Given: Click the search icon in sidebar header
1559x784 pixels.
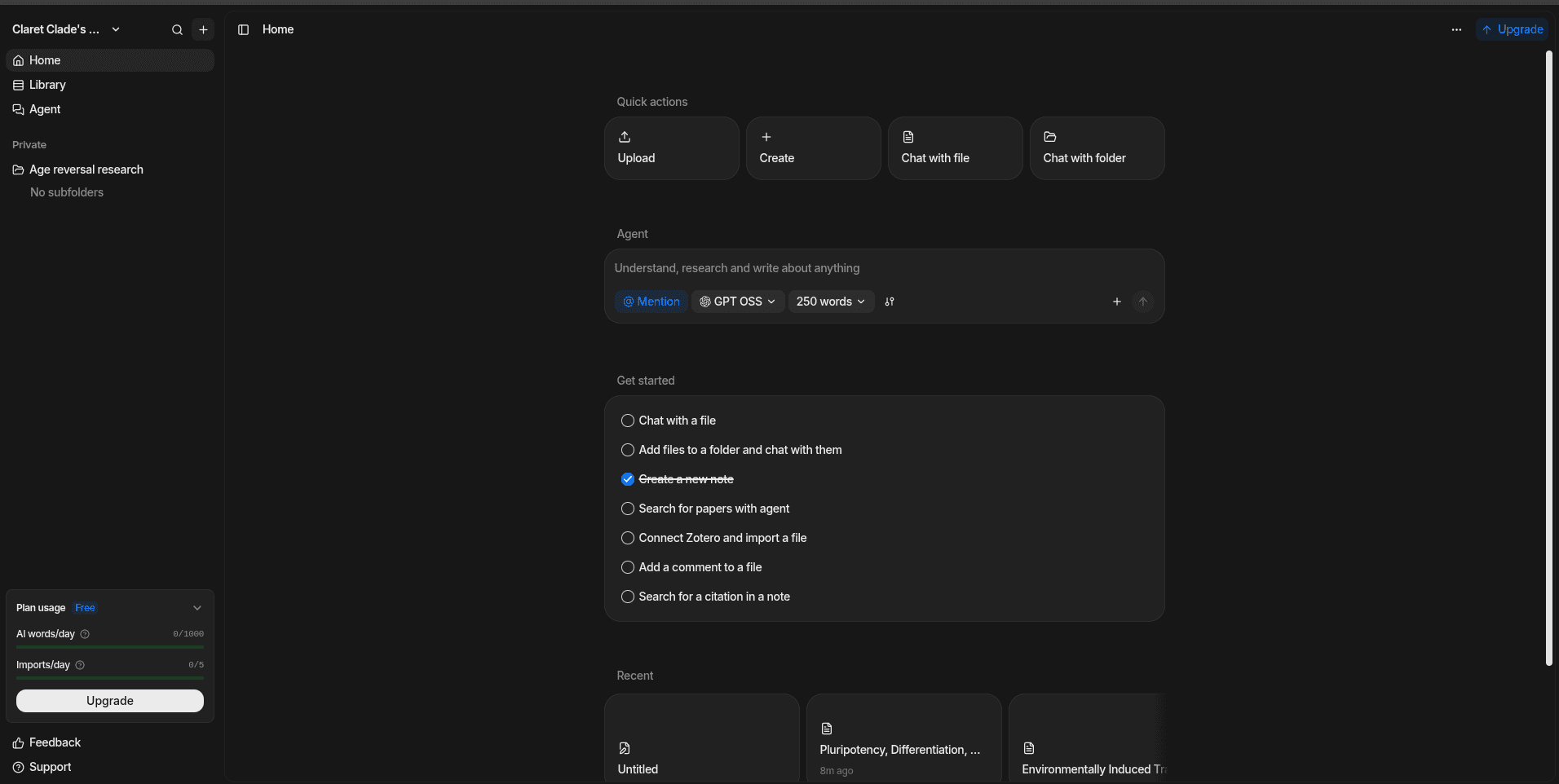Looking at the screenshot, I should 177,30.
